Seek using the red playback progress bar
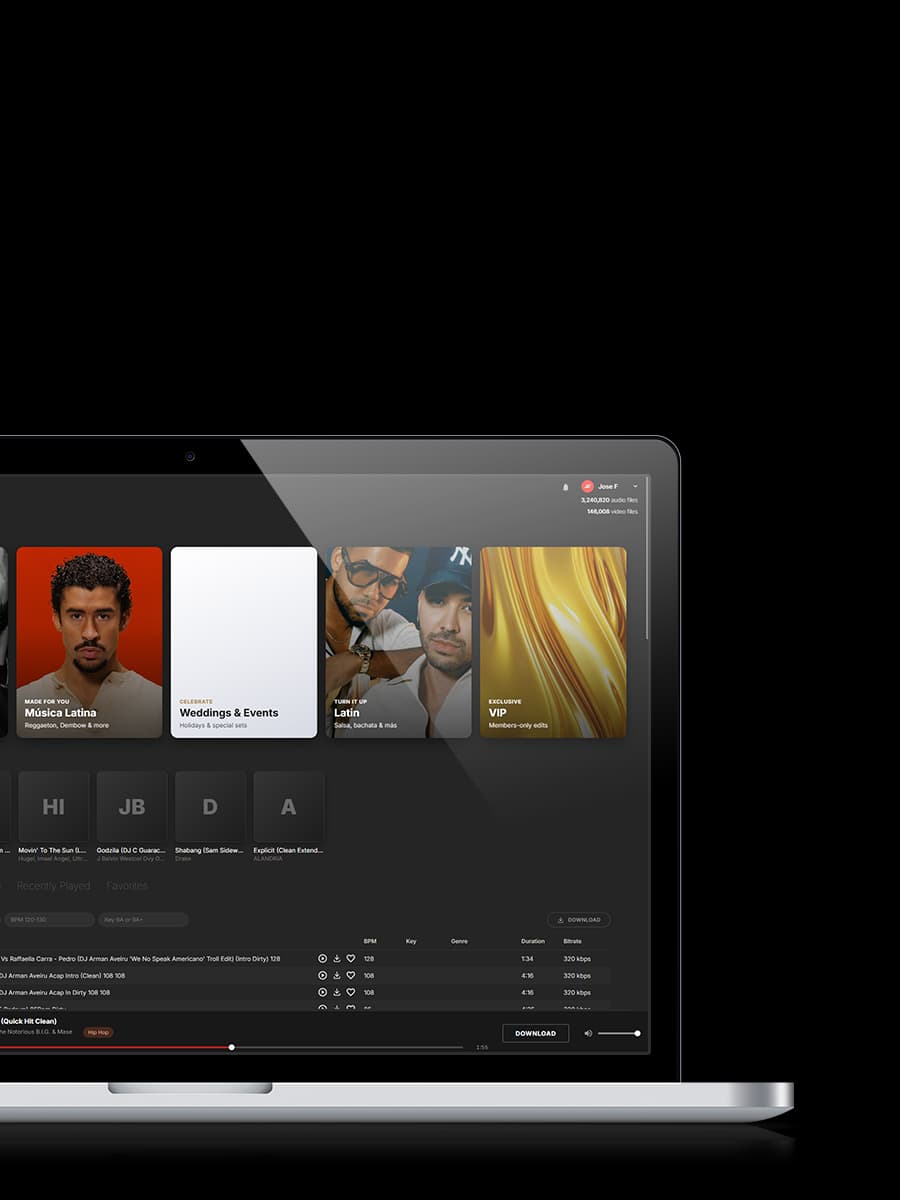 tap(231, 1047)
